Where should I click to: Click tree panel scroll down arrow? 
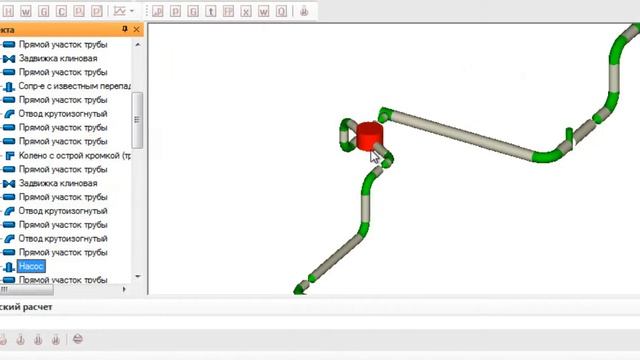tap(138, 276)
